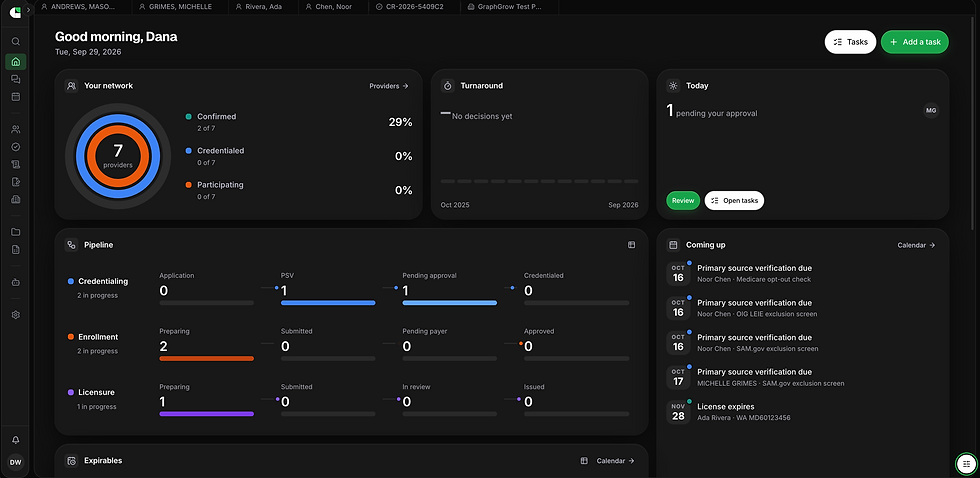The width and height of the screenshot is (980, 478).
Task: Open Calendar link in Coming up
Action: [916, 245]
